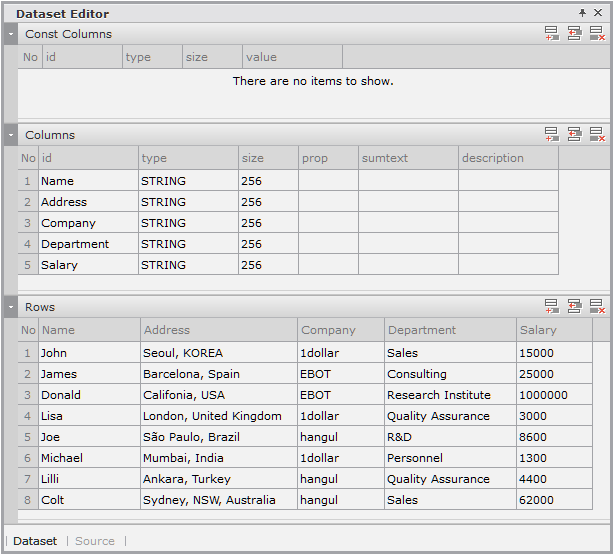This screenshot has height=555, width=614.
Task: Insert a row using Rows header icon
Action: click(574, 307)
